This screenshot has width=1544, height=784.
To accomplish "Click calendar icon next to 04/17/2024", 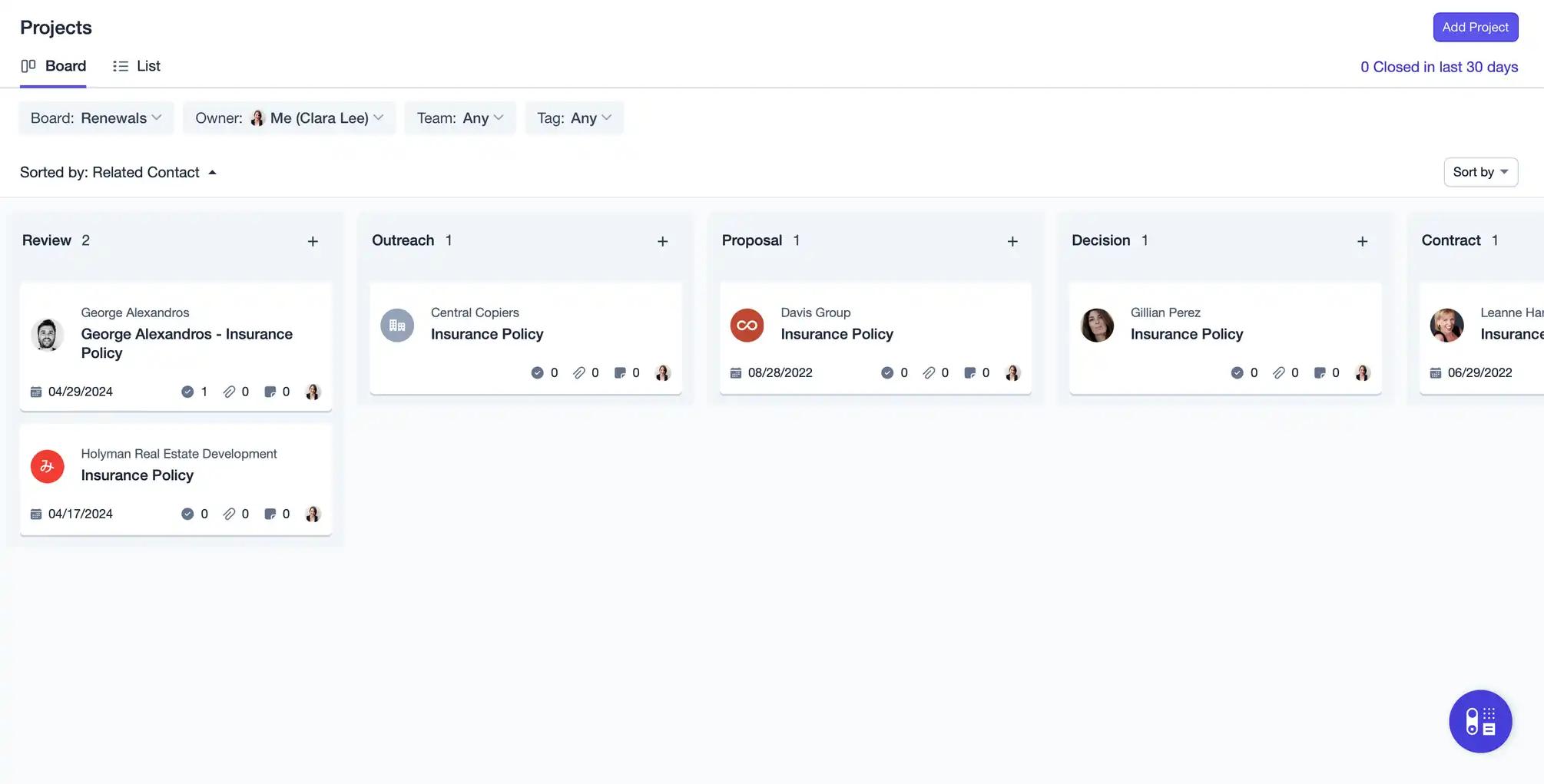I will pos(36,514).
